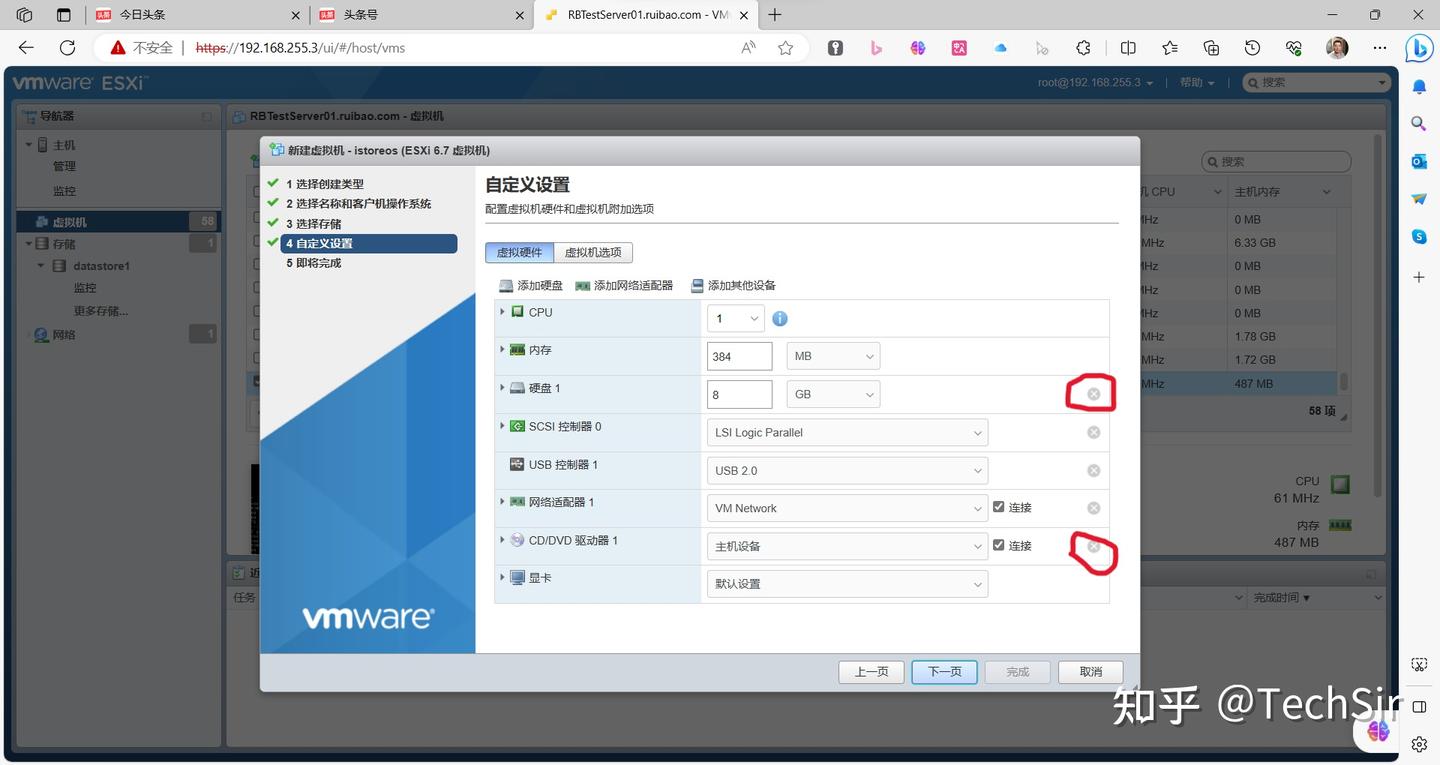Toggle 连接 checkbox for 网络适配器 1

point(998,508)
